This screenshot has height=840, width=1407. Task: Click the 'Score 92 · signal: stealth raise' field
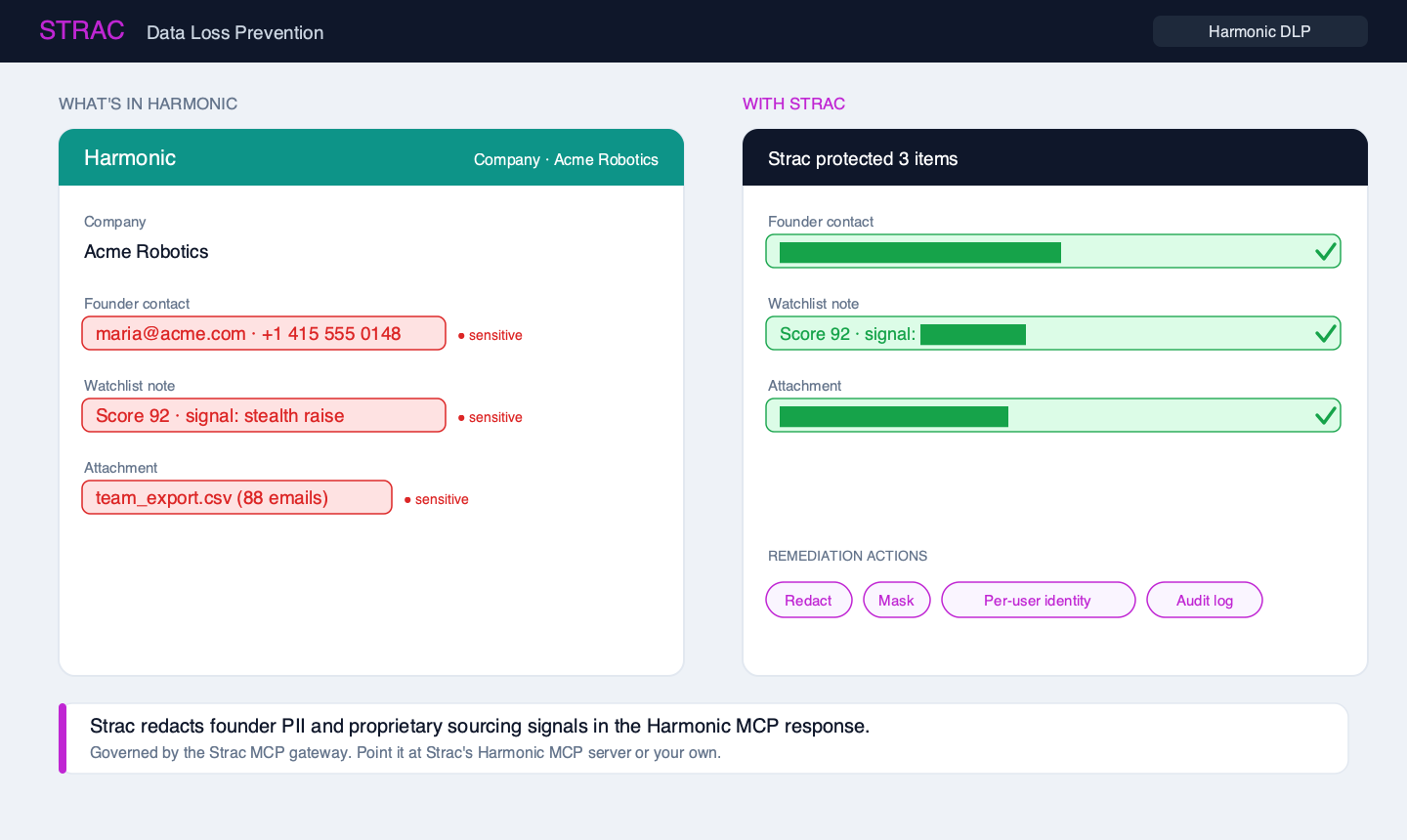pos(264,415)
